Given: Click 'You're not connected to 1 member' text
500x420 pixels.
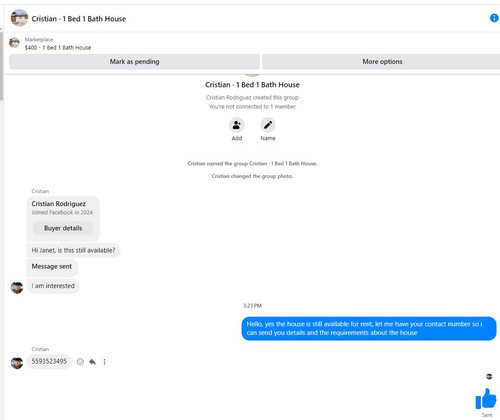Looking at the screenshot, I should 252,107.
